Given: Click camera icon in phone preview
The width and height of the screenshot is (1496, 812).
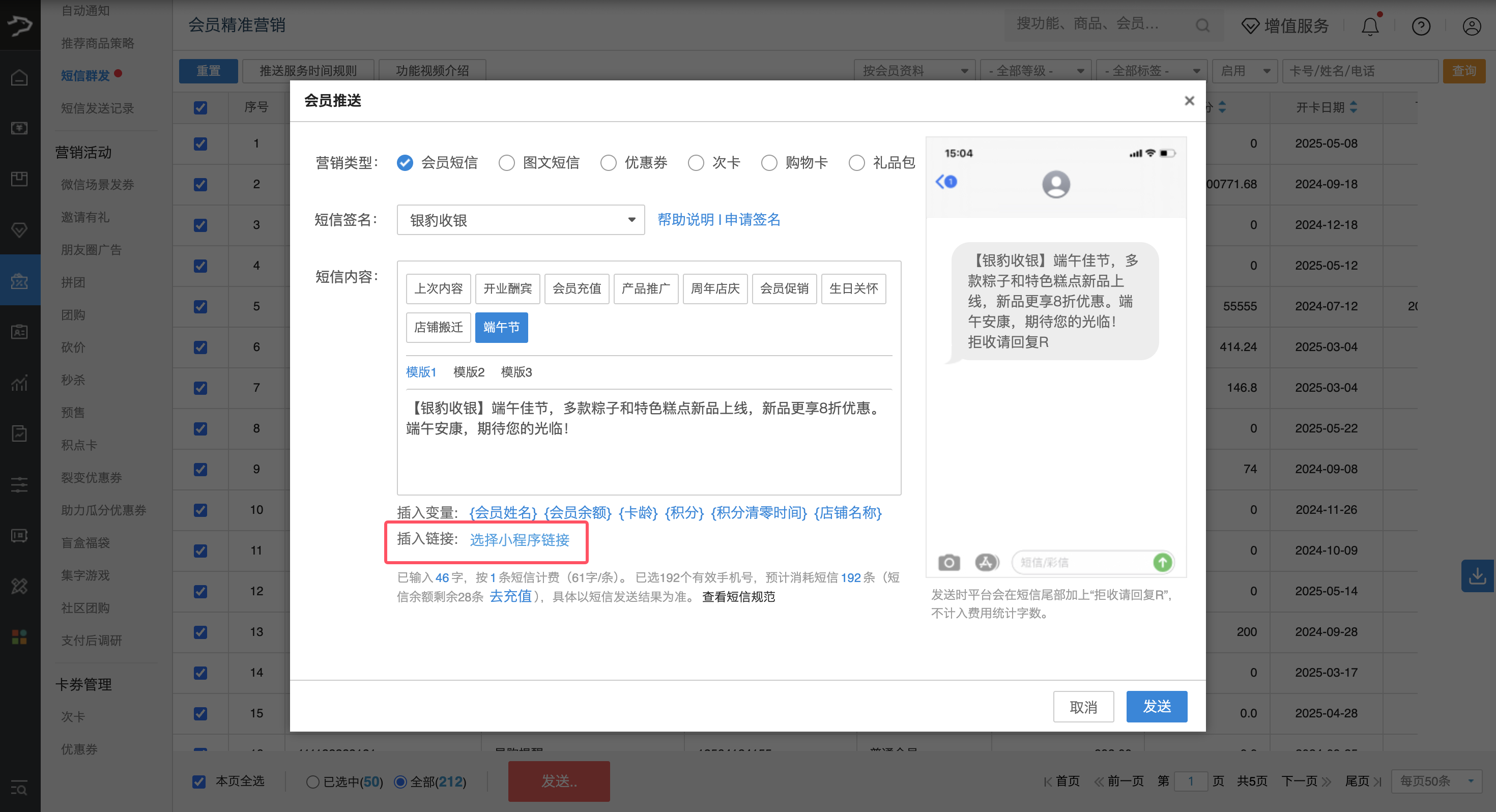Looking at the screenshot, I should point(948,562).
